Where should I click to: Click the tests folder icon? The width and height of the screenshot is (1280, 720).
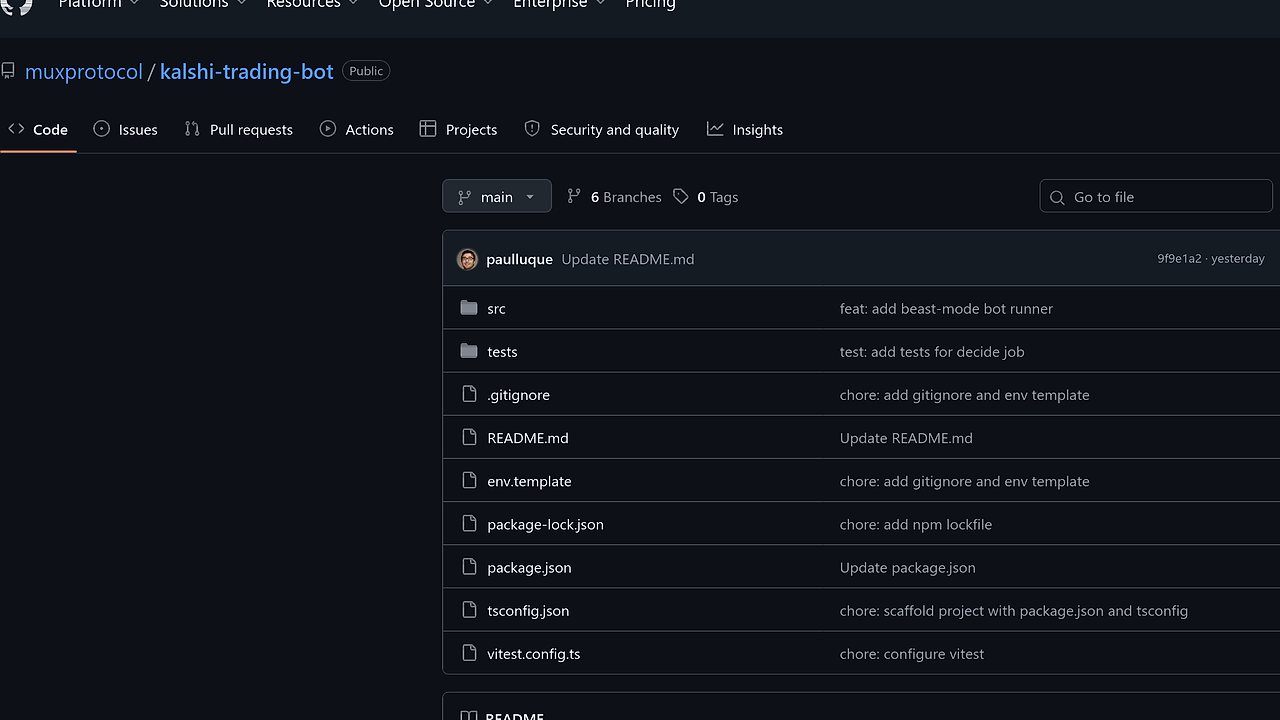[x=469, y=351]
